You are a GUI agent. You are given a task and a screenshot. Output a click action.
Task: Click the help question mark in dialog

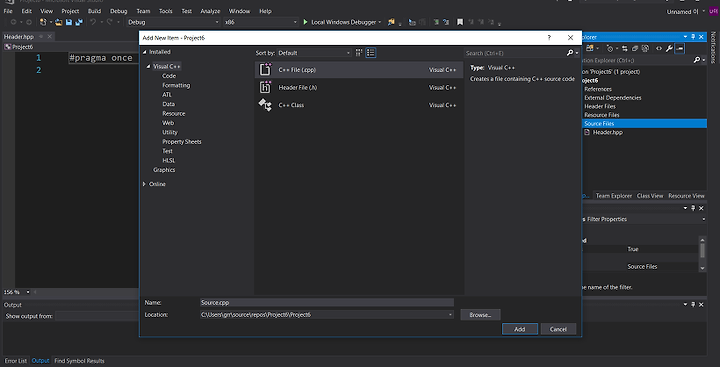point(549,38)
